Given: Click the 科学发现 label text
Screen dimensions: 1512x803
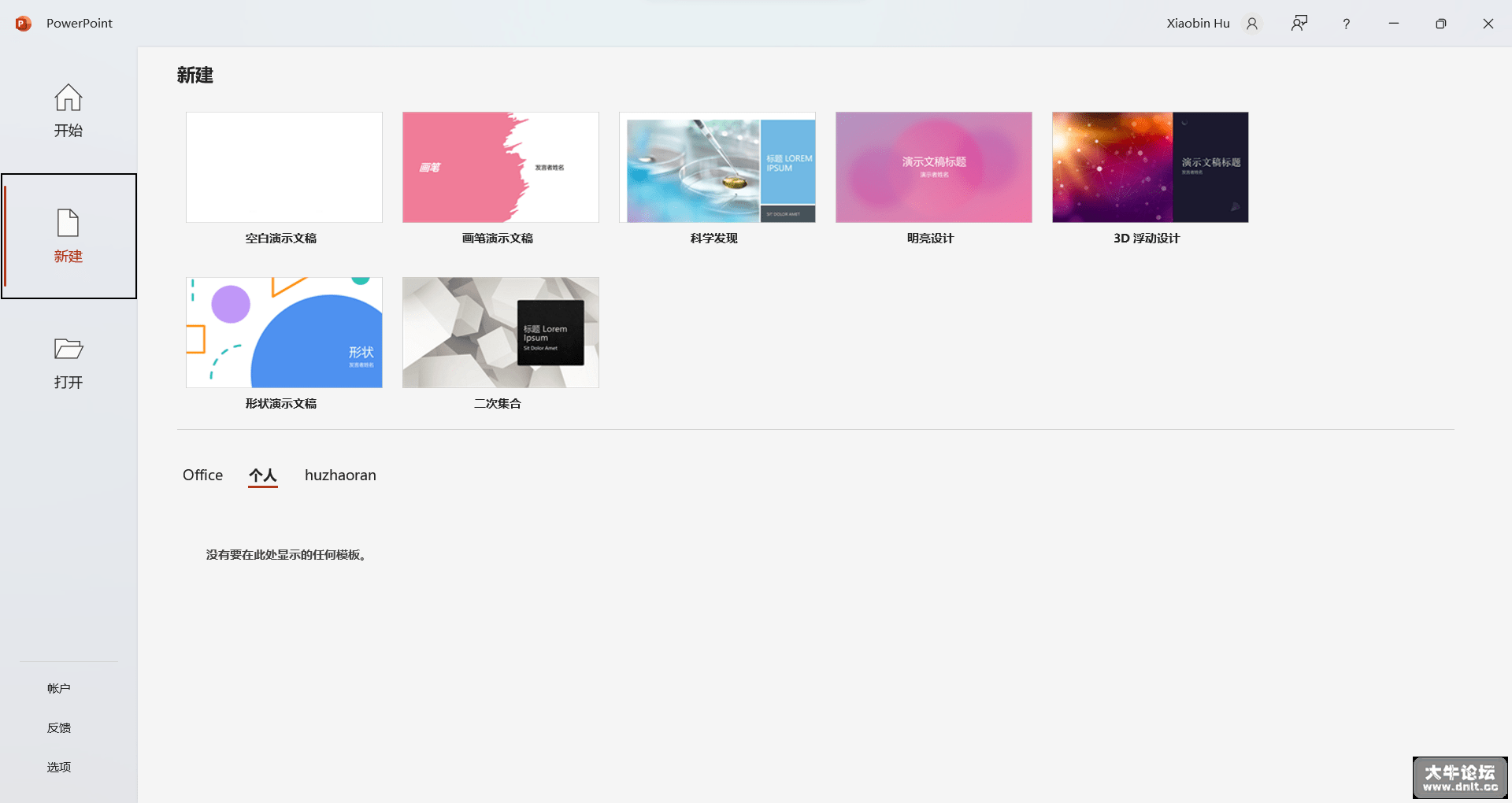Looking at the screenshot, I should click(714, 239).
